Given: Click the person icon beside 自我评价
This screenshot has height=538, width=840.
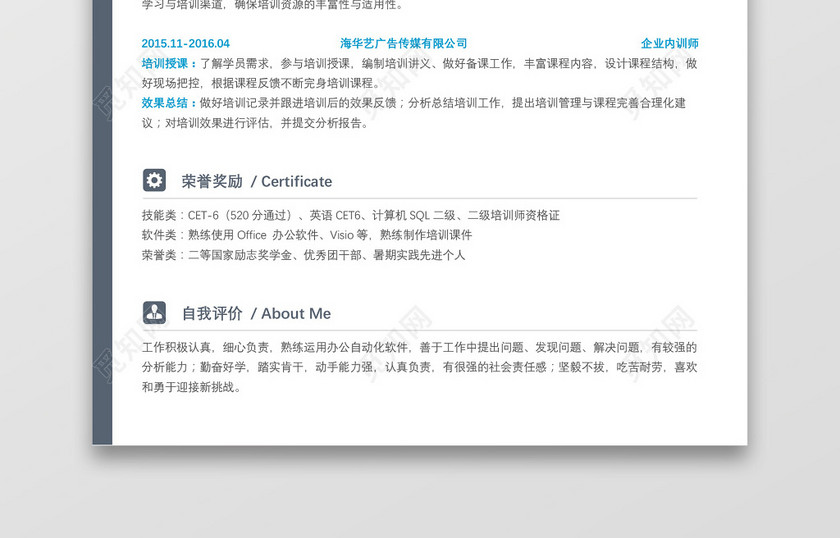Looking at the screenshot, I should 154,312.
